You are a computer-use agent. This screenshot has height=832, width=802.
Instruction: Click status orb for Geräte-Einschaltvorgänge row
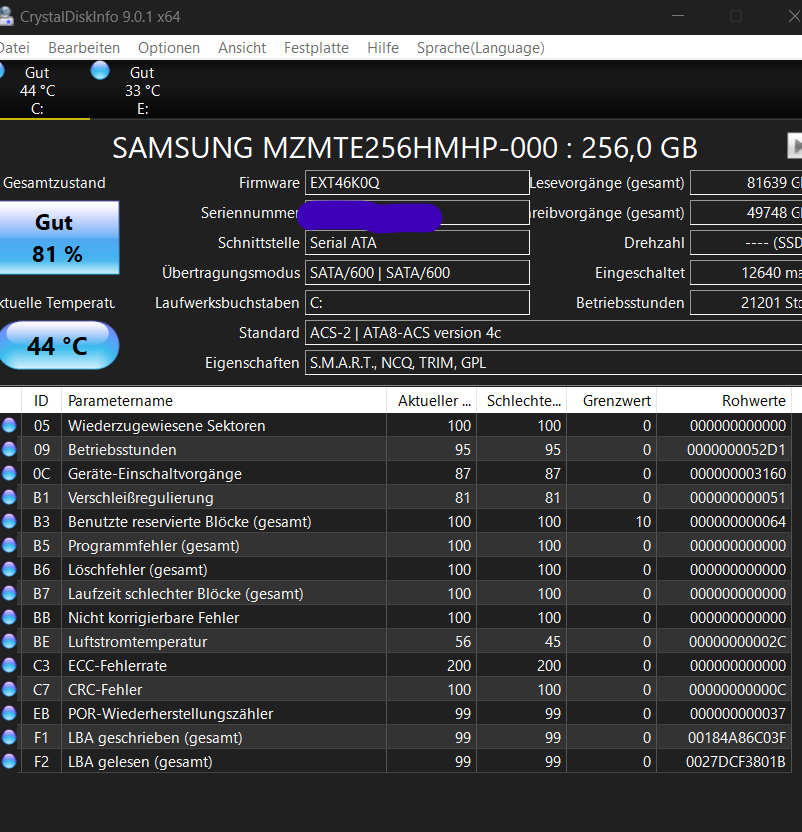(x=9, y=473)
